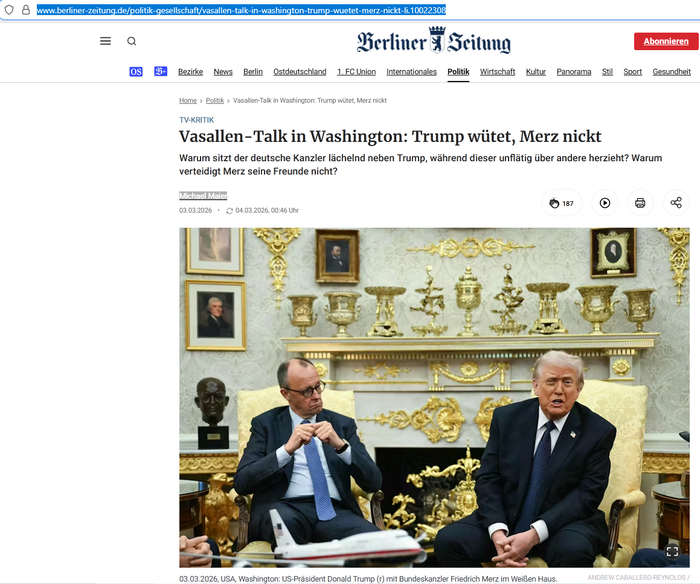This screenshot has height=584, width=700.
Task: Click the Abonnieren button
Action: point(666,41)
